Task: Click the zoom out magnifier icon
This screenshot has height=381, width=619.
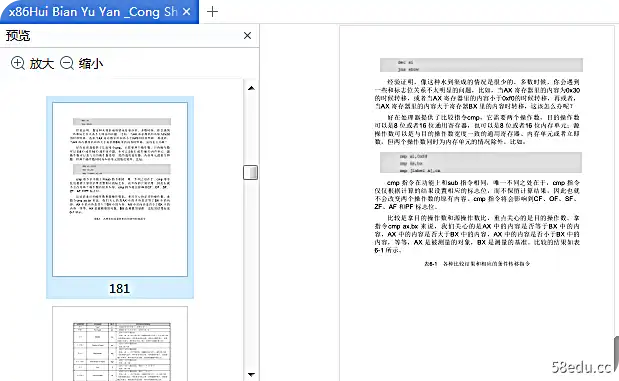Action: [x=67, y=63]
